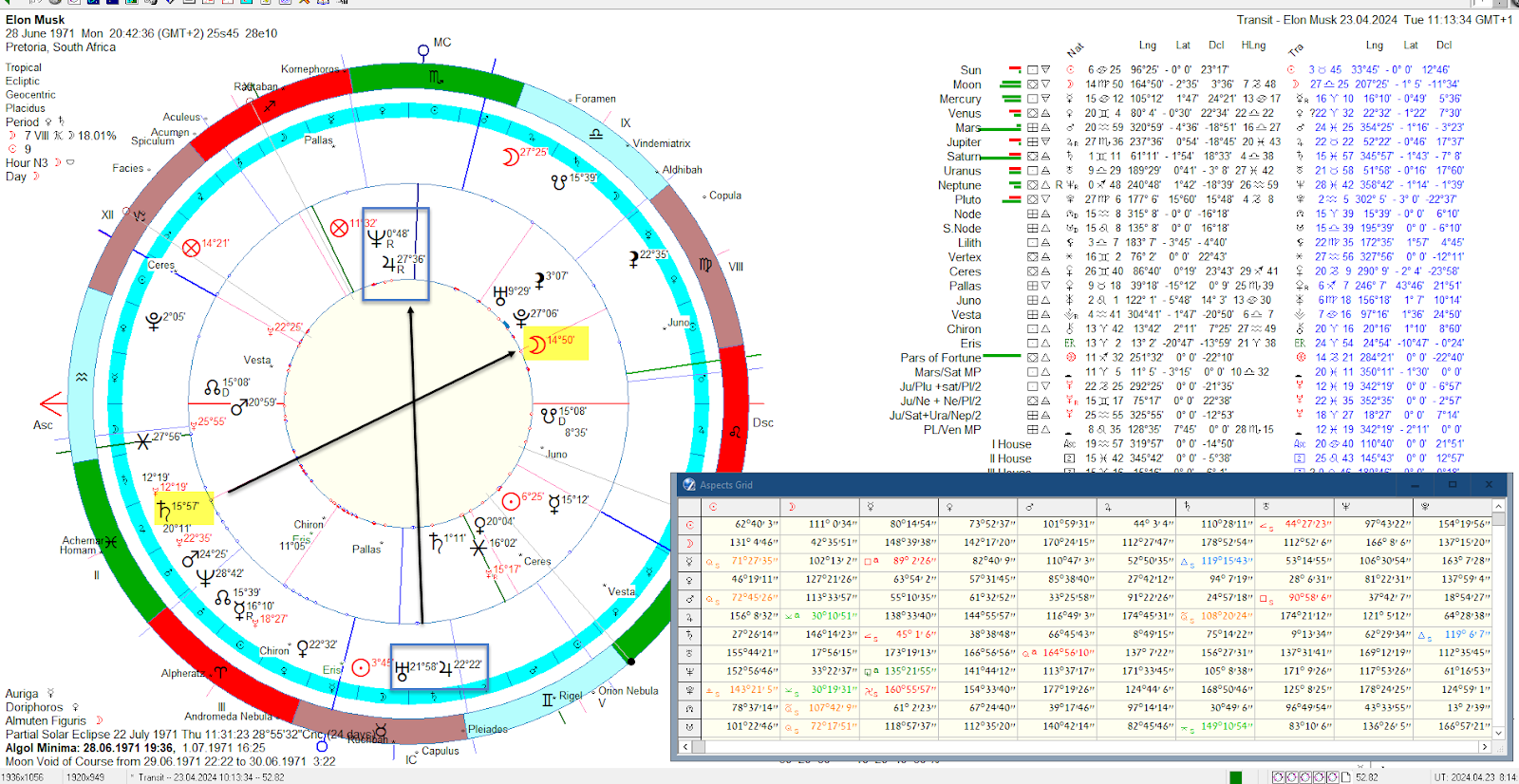
Task: Toggle the square box in Eris row
Action: (x=1032, y=343)
